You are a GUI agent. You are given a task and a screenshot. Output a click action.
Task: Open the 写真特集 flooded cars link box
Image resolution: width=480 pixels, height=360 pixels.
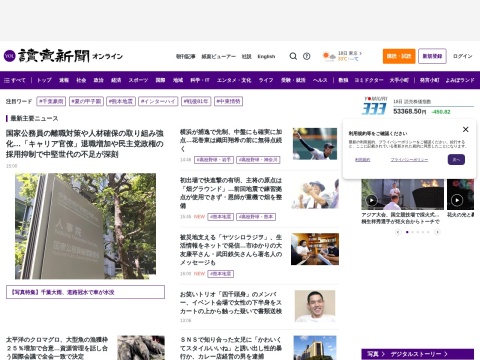tap(85, 292)
